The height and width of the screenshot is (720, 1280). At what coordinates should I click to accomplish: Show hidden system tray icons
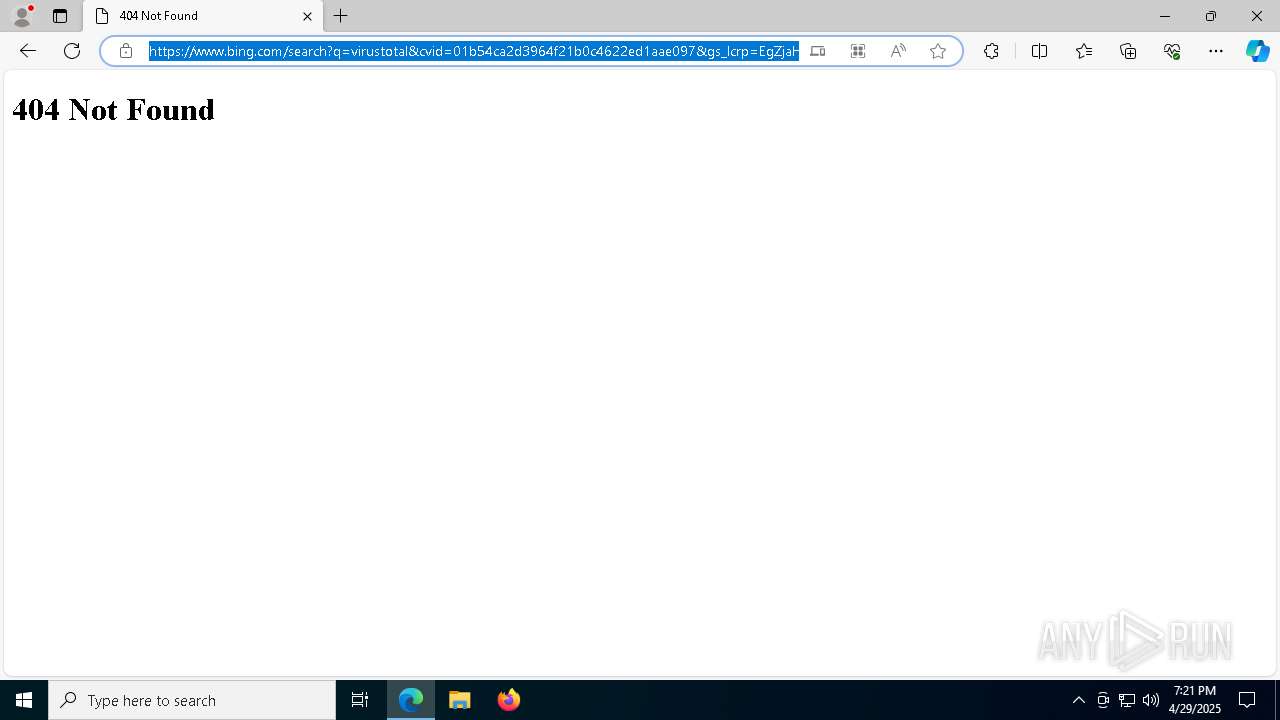[x=1079, y=700]
